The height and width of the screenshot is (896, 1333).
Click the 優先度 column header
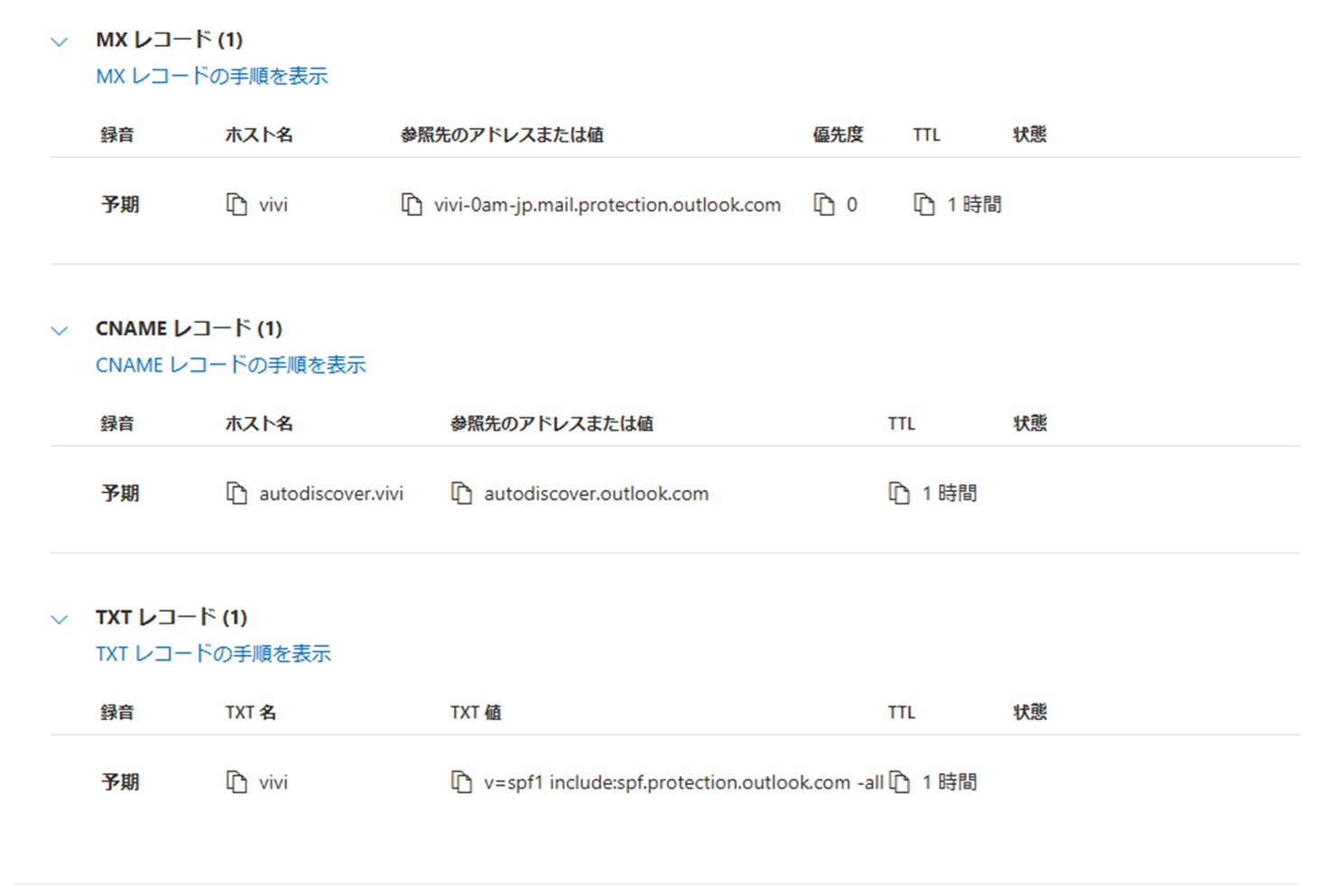point(838,134)
